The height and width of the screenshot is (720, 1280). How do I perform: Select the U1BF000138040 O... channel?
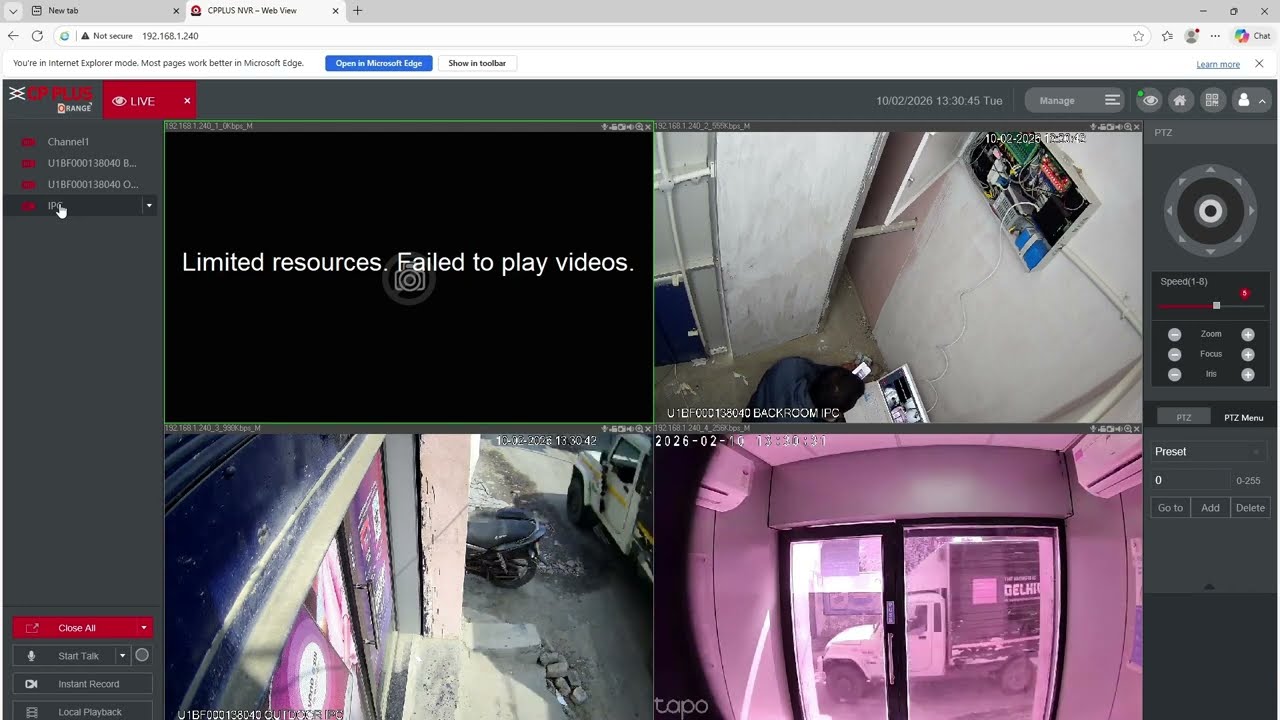pyautogui.click(x=92, y=184)
